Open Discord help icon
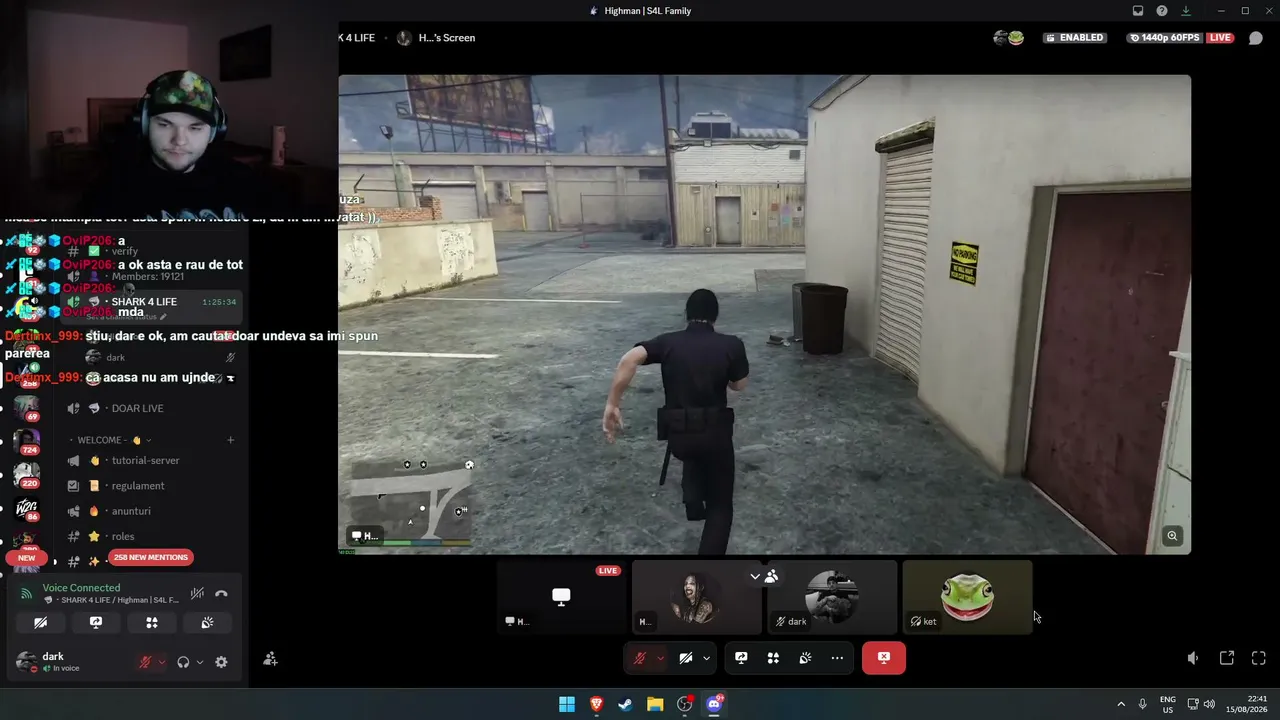The width and height of the screenshot is (1280, 720). point(1162,11)
